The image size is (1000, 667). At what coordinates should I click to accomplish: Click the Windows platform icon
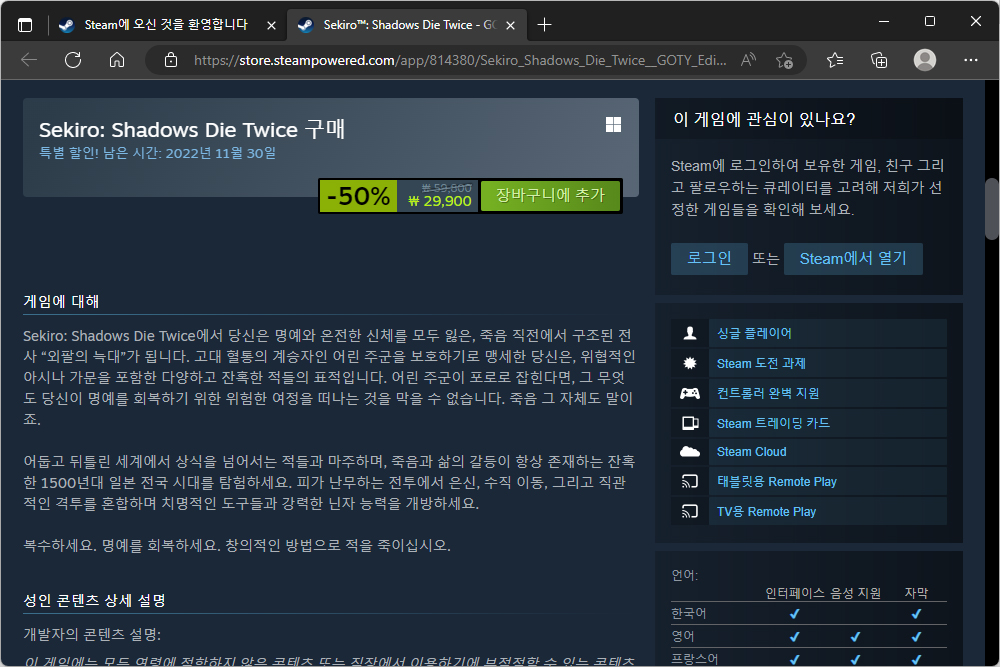(614, 124)
